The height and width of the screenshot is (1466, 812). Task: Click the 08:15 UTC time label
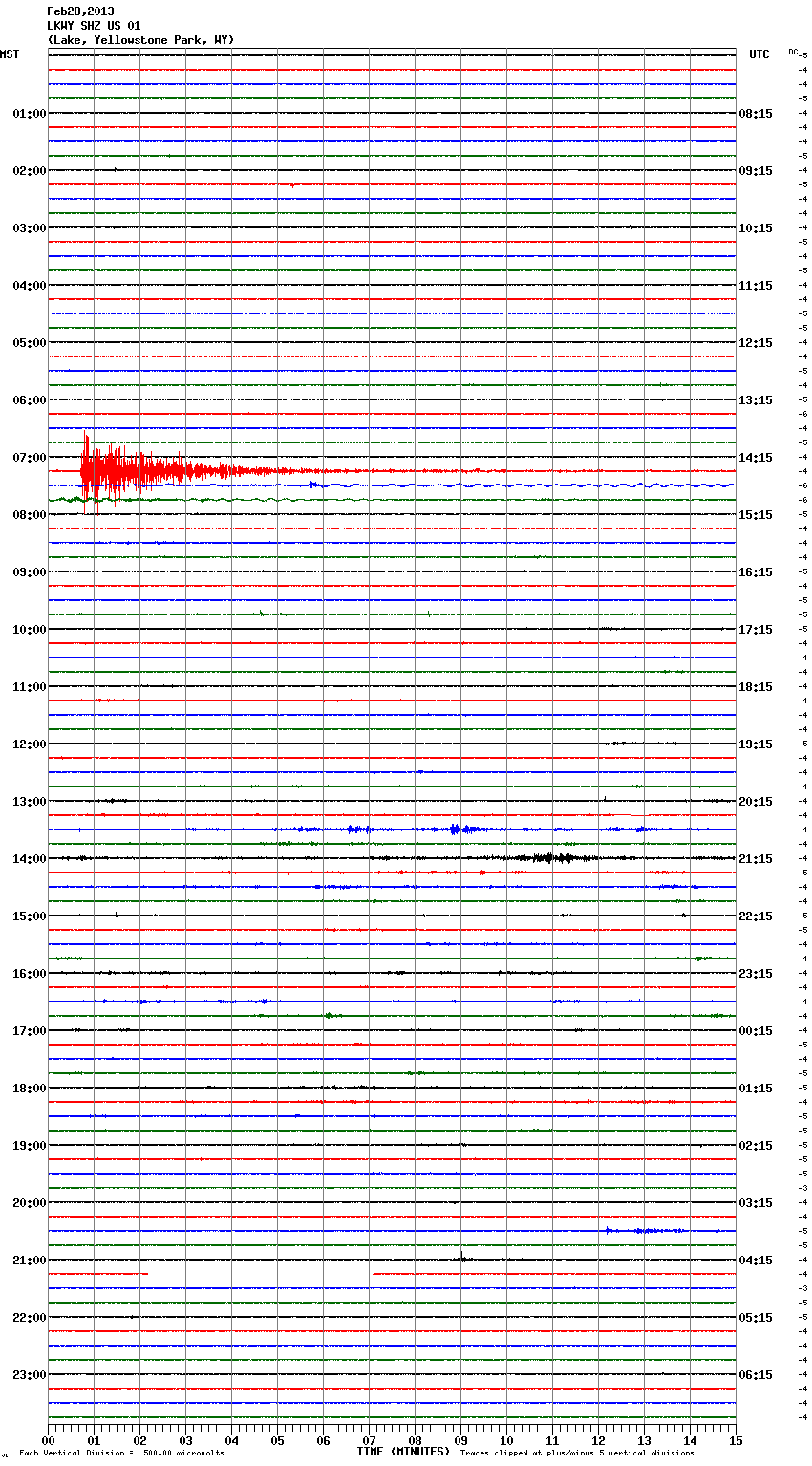tap(756, 114)
